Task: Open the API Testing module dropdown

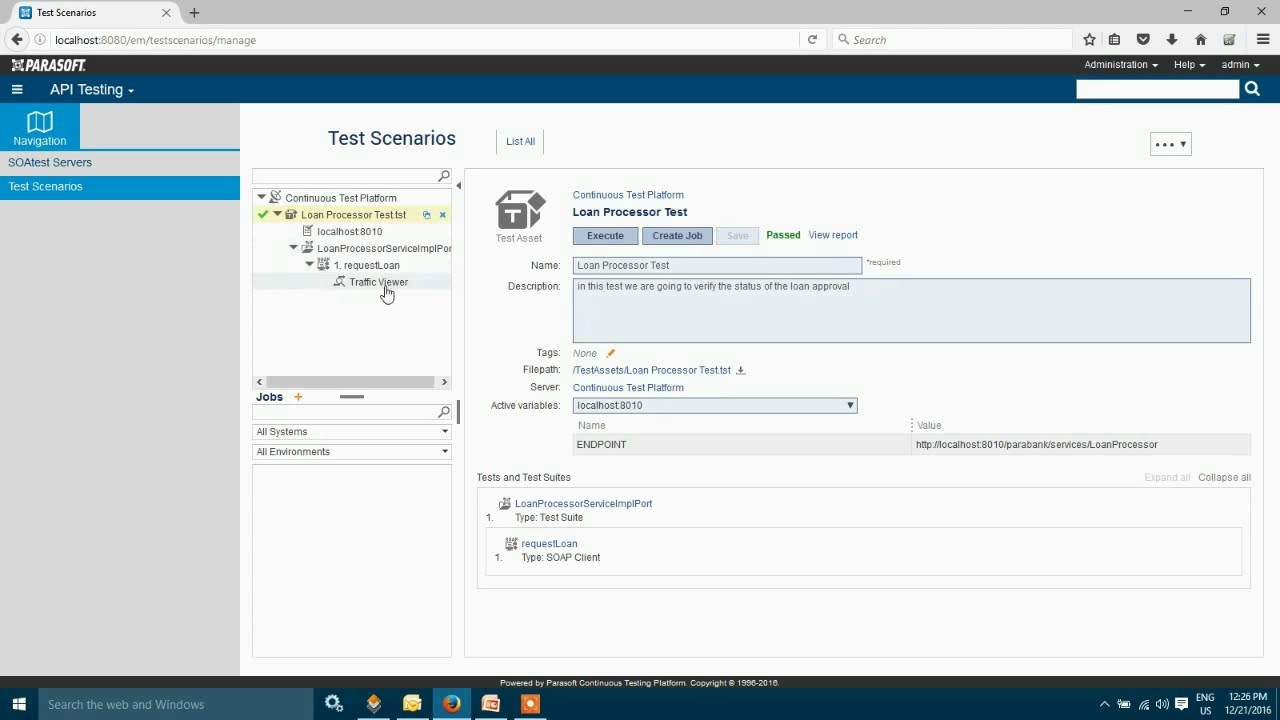Action: (92, 89)
